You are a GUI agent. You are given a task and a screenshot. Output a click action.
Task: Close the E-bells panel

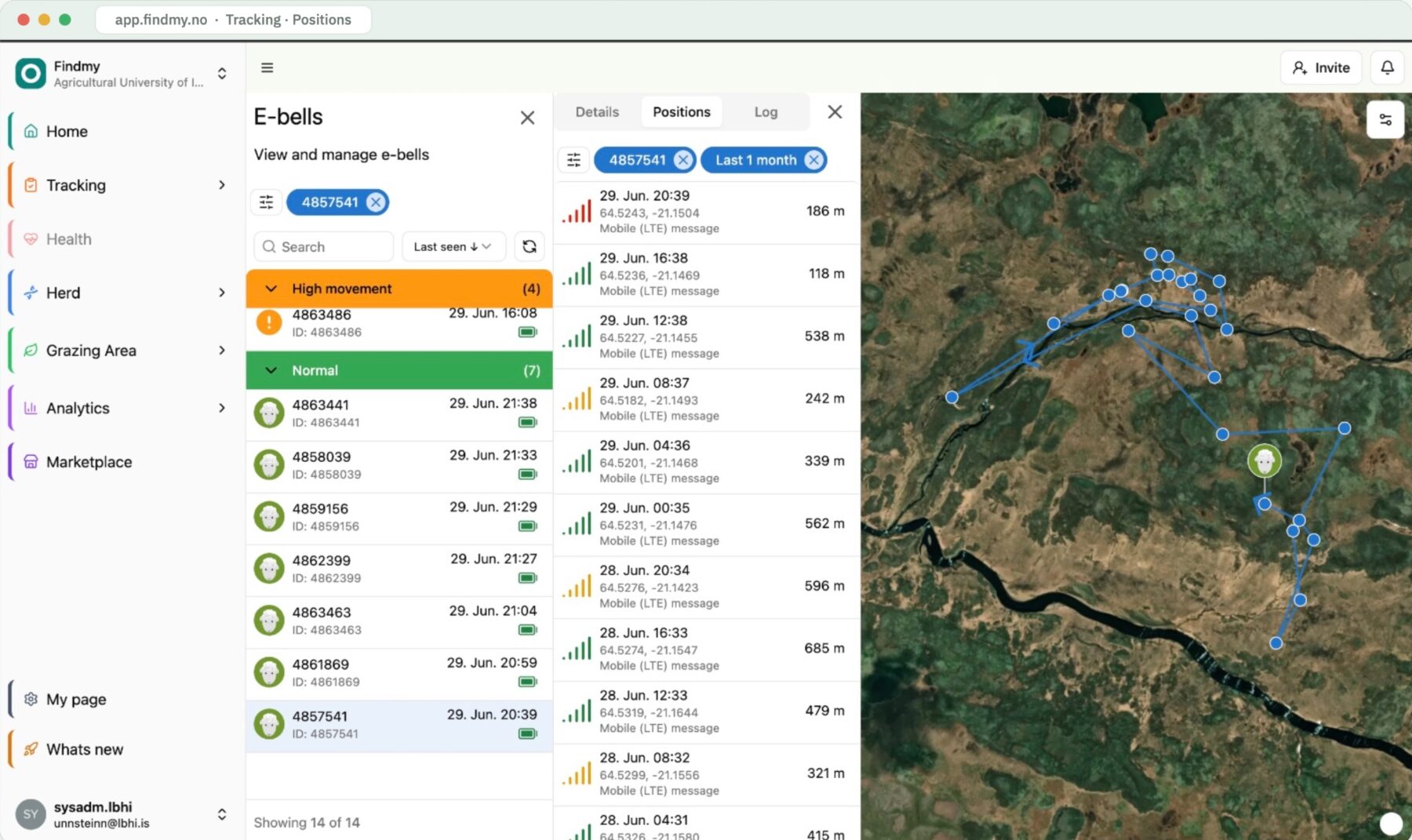click(527, 118)
